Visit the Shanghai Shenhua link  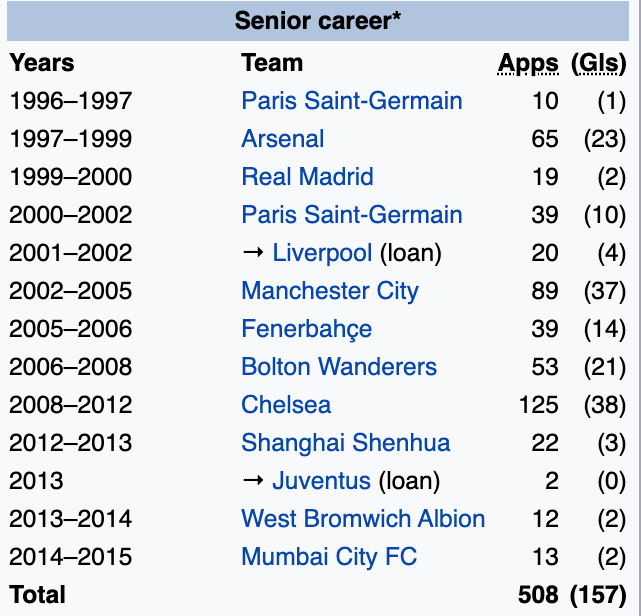(345, 443)
